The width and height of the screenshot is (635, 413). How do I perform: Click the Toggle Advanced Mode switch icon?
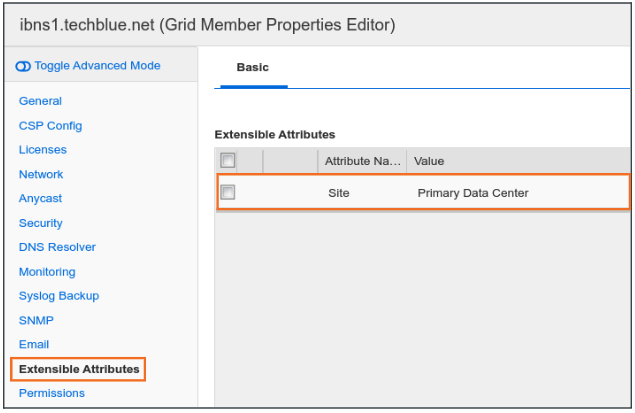tap(24, 66)
